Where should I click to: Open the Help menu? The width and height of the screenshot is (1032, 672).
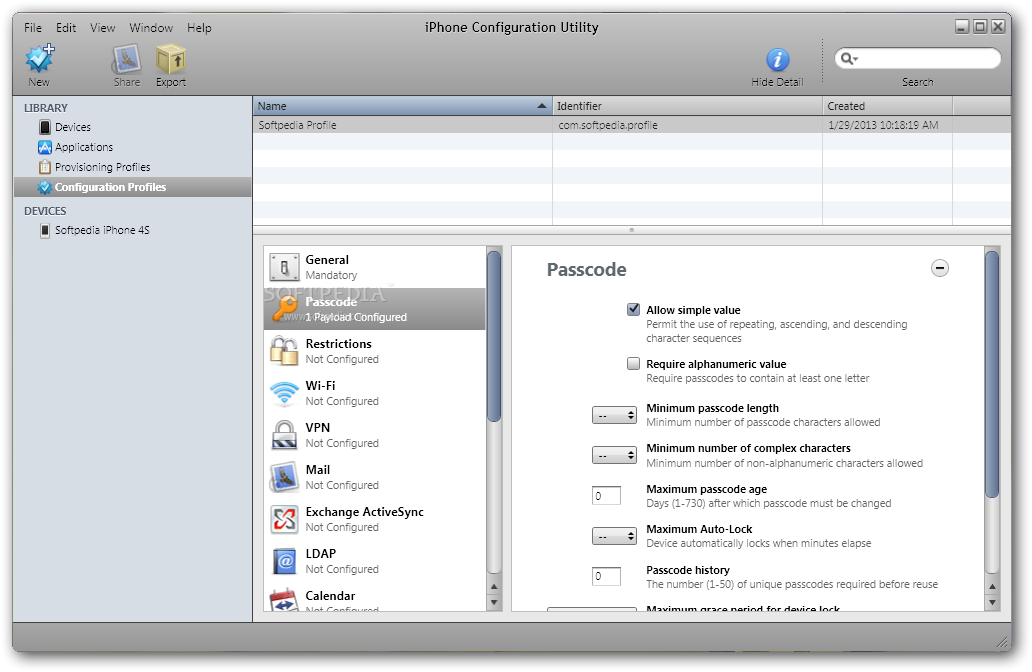pos(199,28)
